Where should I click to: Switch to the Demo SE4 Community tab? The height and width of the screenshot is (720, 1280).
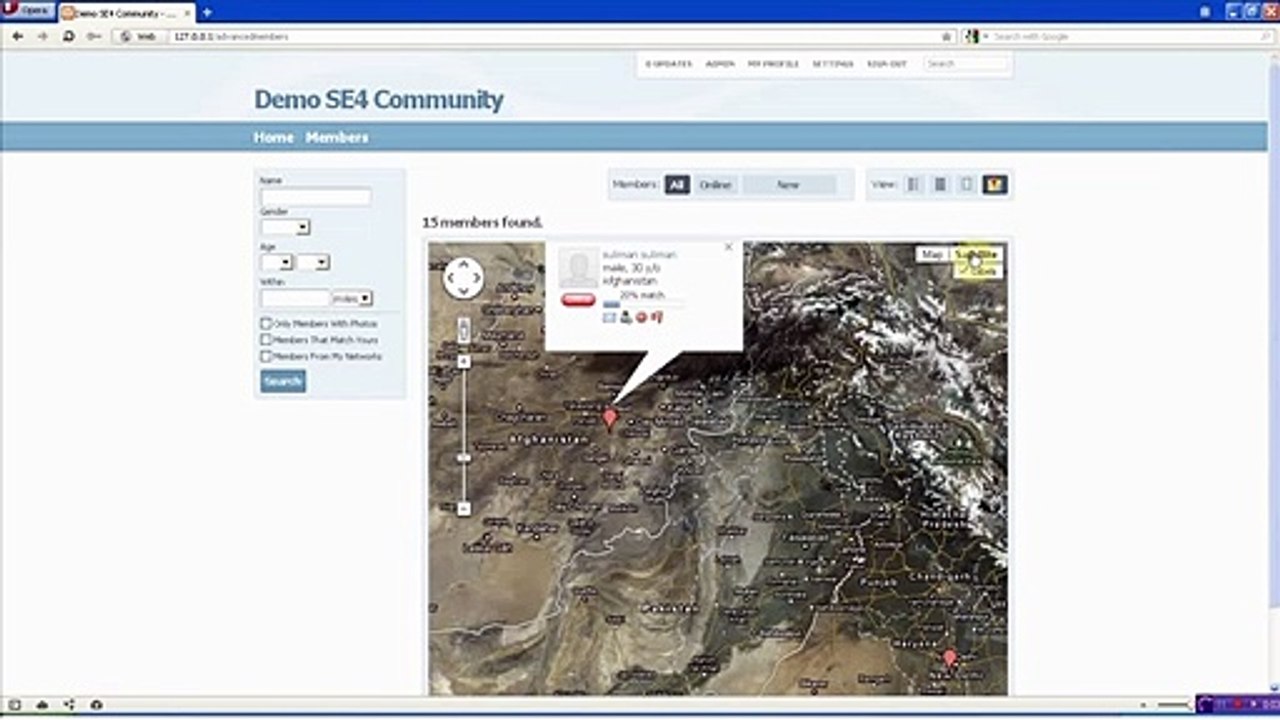125,13
